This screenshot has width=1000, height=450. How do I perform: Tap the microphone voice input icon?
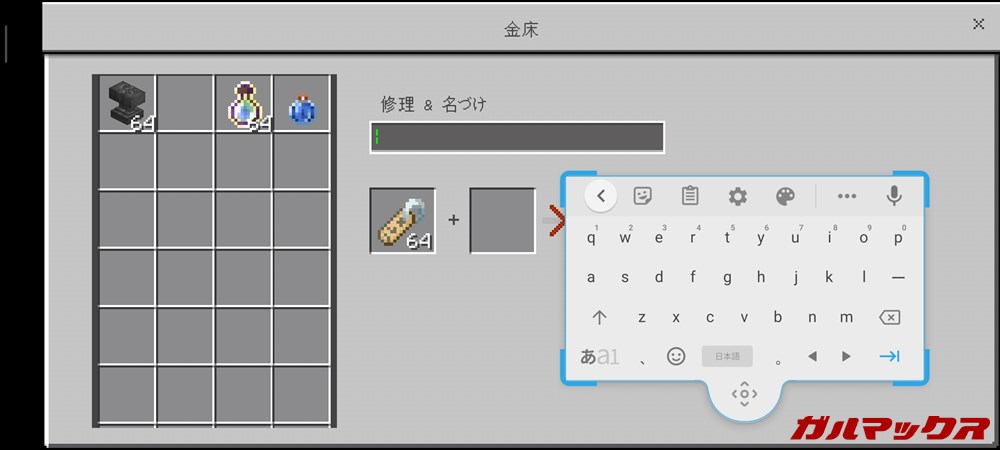(894, 196)
